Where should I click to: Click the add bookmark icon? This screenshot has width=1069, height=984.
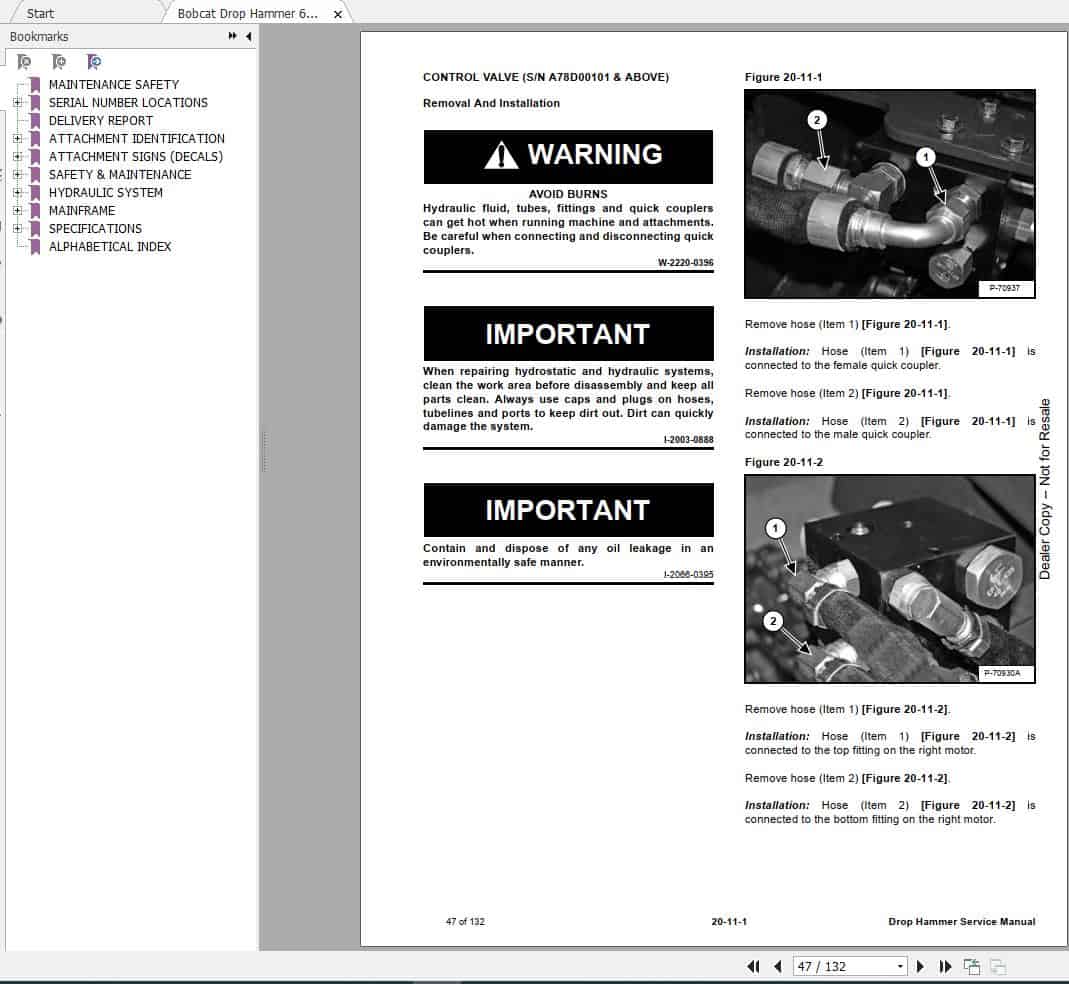[x=58, y=61]
